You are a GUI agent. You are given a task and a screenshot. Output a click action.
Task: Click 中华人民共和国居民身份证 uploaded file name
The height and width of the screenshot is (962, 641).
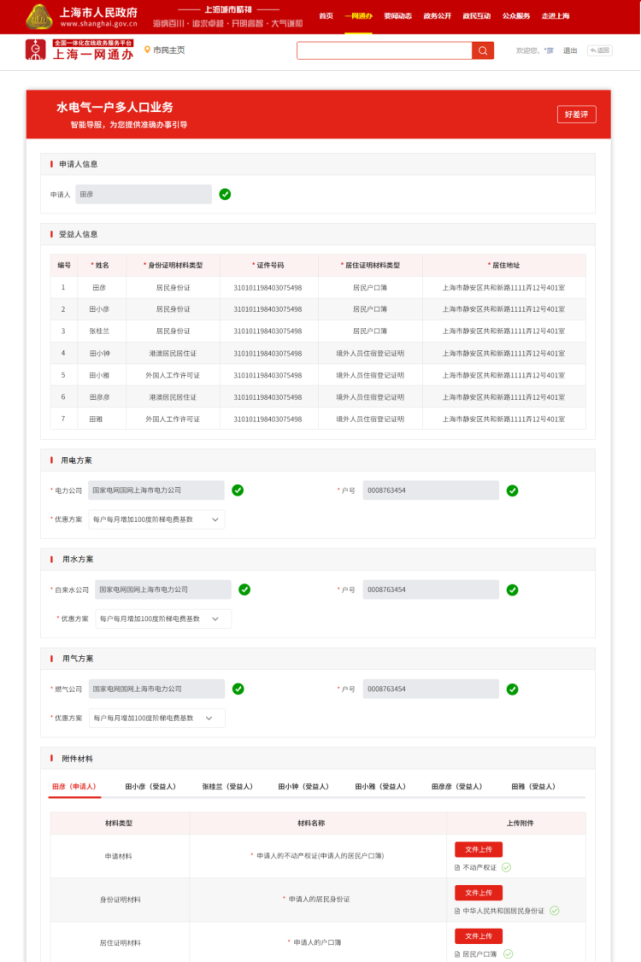pyautogui.click(x=503, y=910)
